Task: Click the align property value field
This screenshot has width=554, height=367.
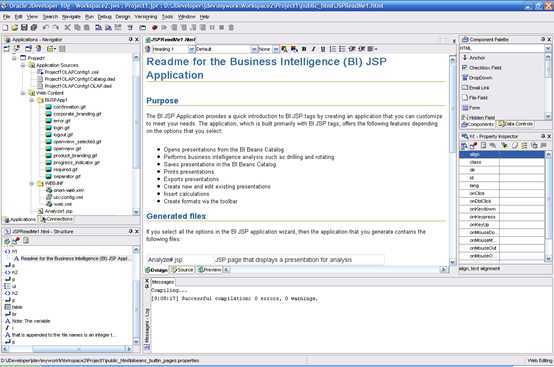Action: (521, 154)
